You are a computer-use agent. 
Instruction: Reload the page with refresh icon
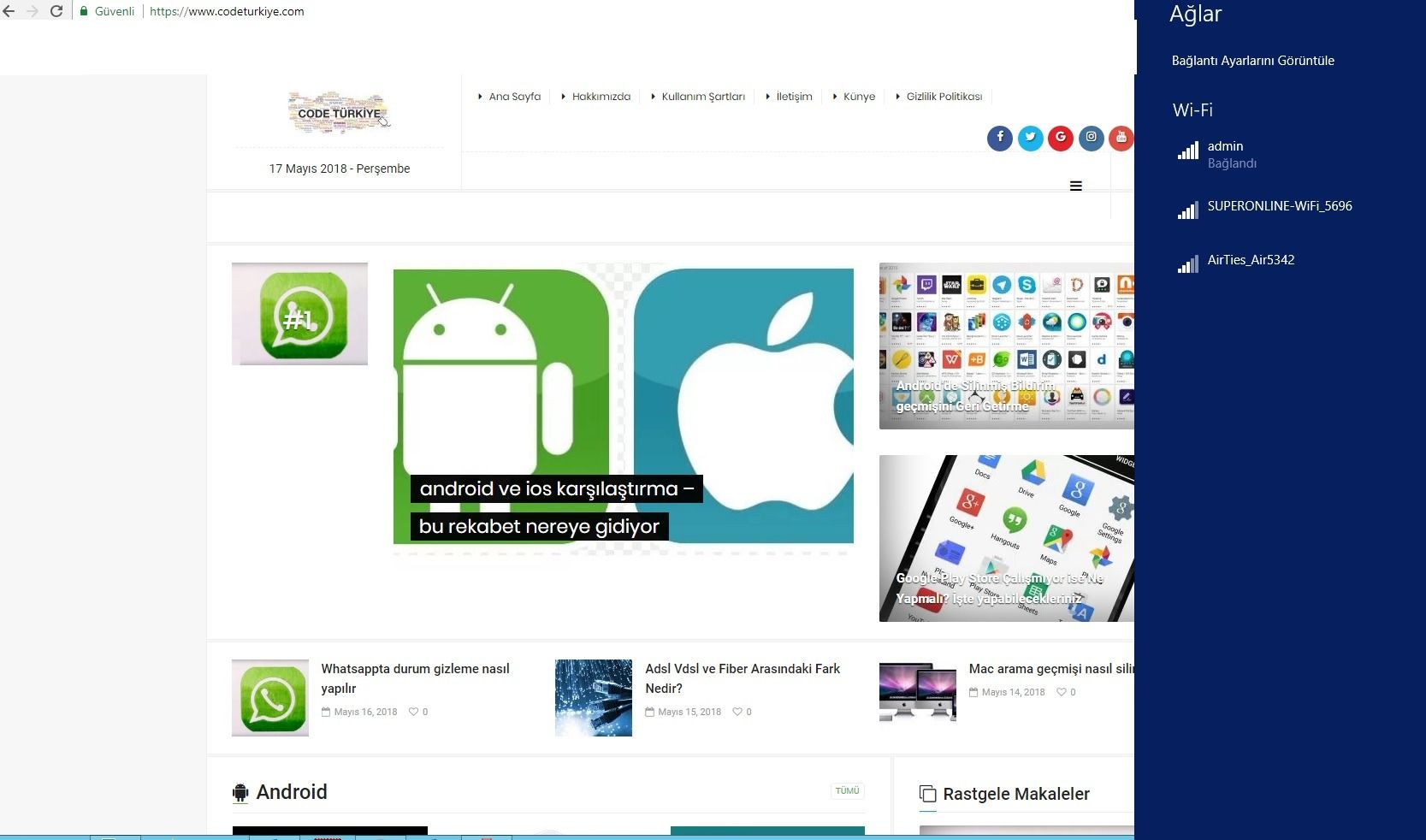[x=56, y=12]
